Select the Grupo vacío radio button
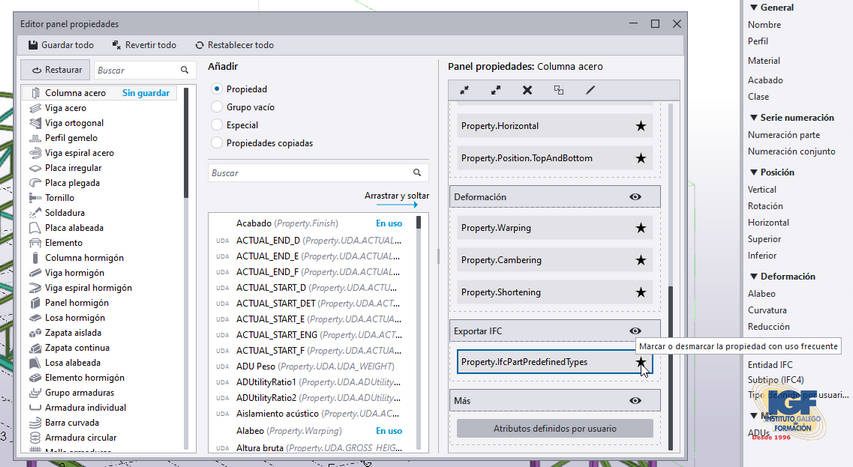 [x=217, y=107]
